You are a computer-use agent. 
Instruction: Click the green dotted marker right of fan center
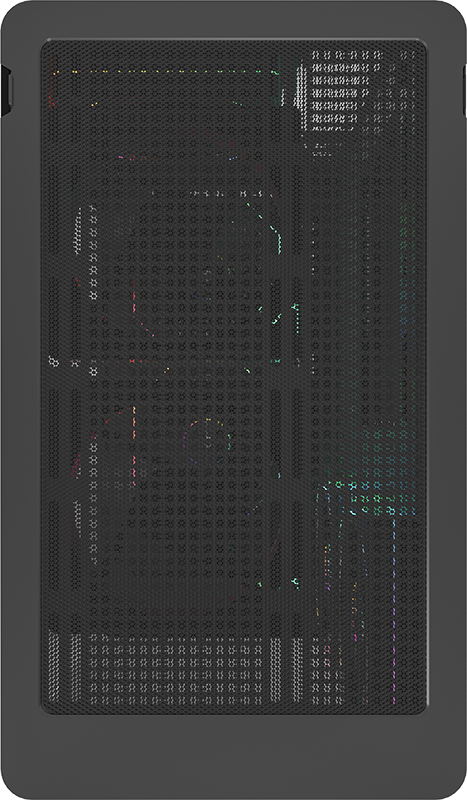click(x=295, y=314)
